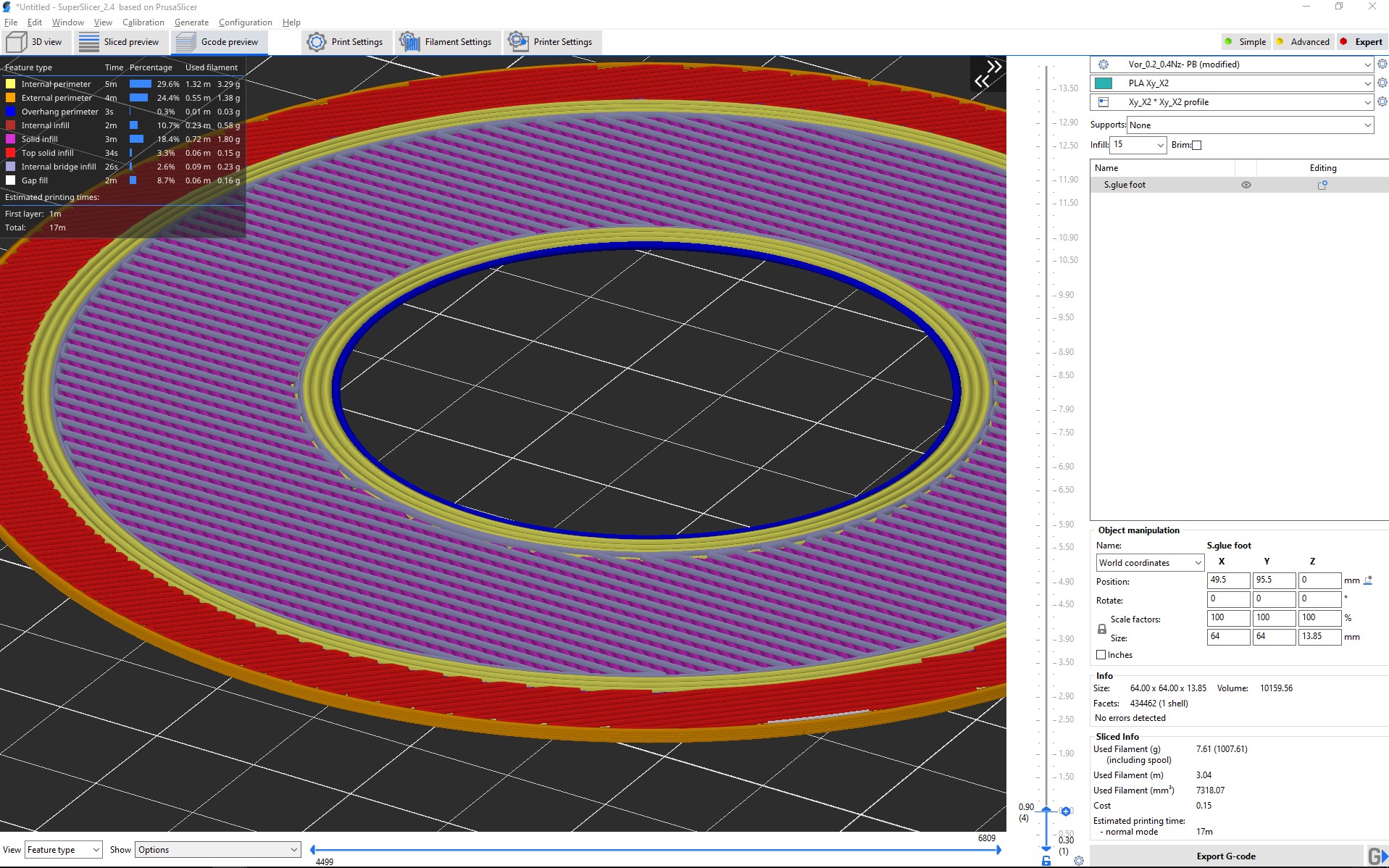
Task: Switch to the 3D view tab
Action: coord(36,42)
